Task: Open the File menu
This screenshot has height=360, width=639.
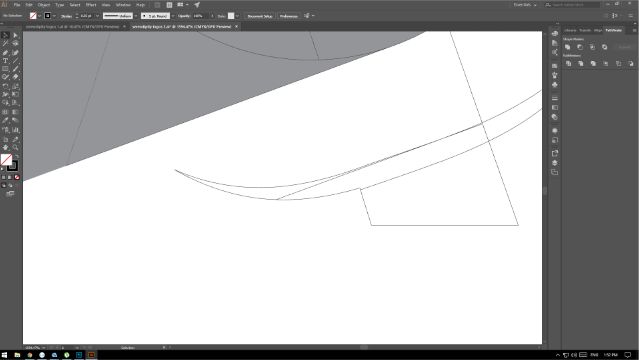Action: 17,5
